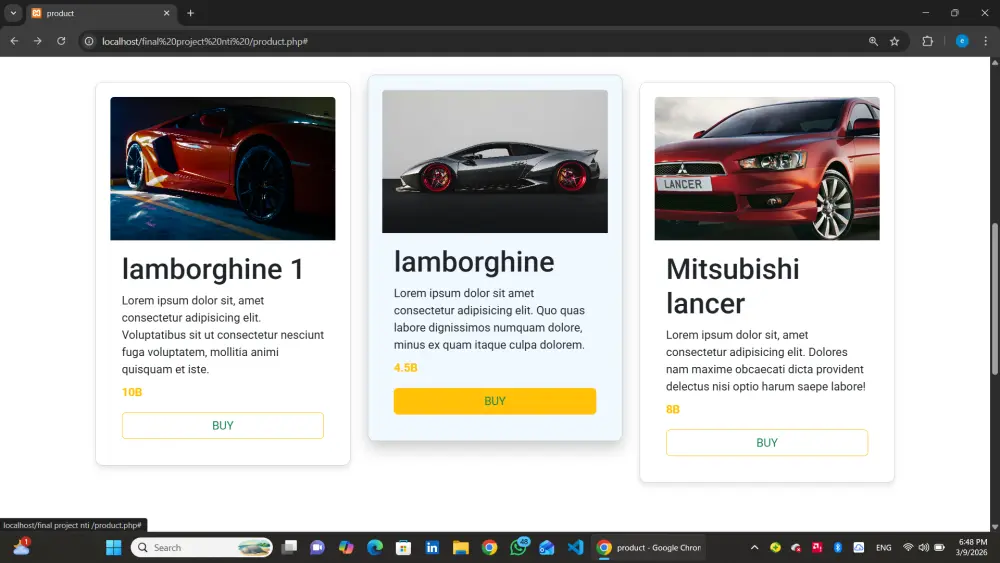Click the 4.5B price
Screen dimensions: 1000x563
(406, 368)
